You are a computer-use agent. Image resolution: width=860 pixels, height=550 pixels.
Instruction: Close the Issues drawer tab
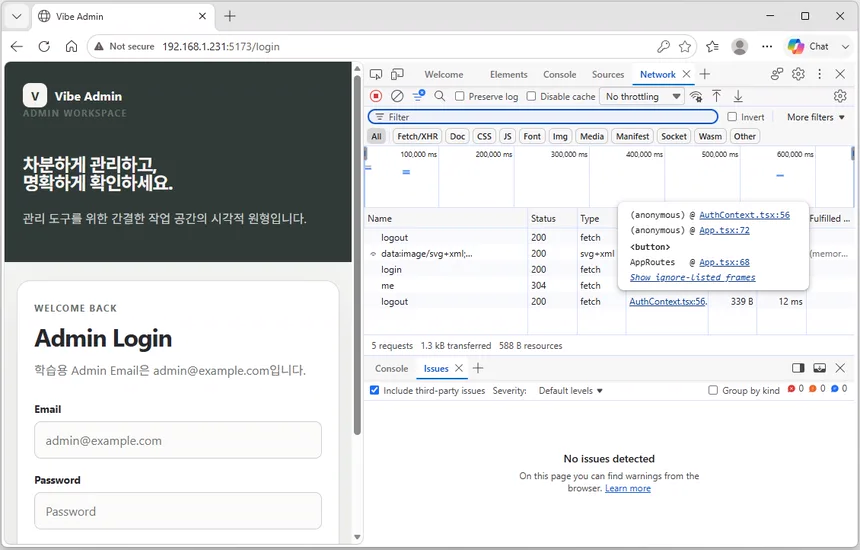pos(459,368)
